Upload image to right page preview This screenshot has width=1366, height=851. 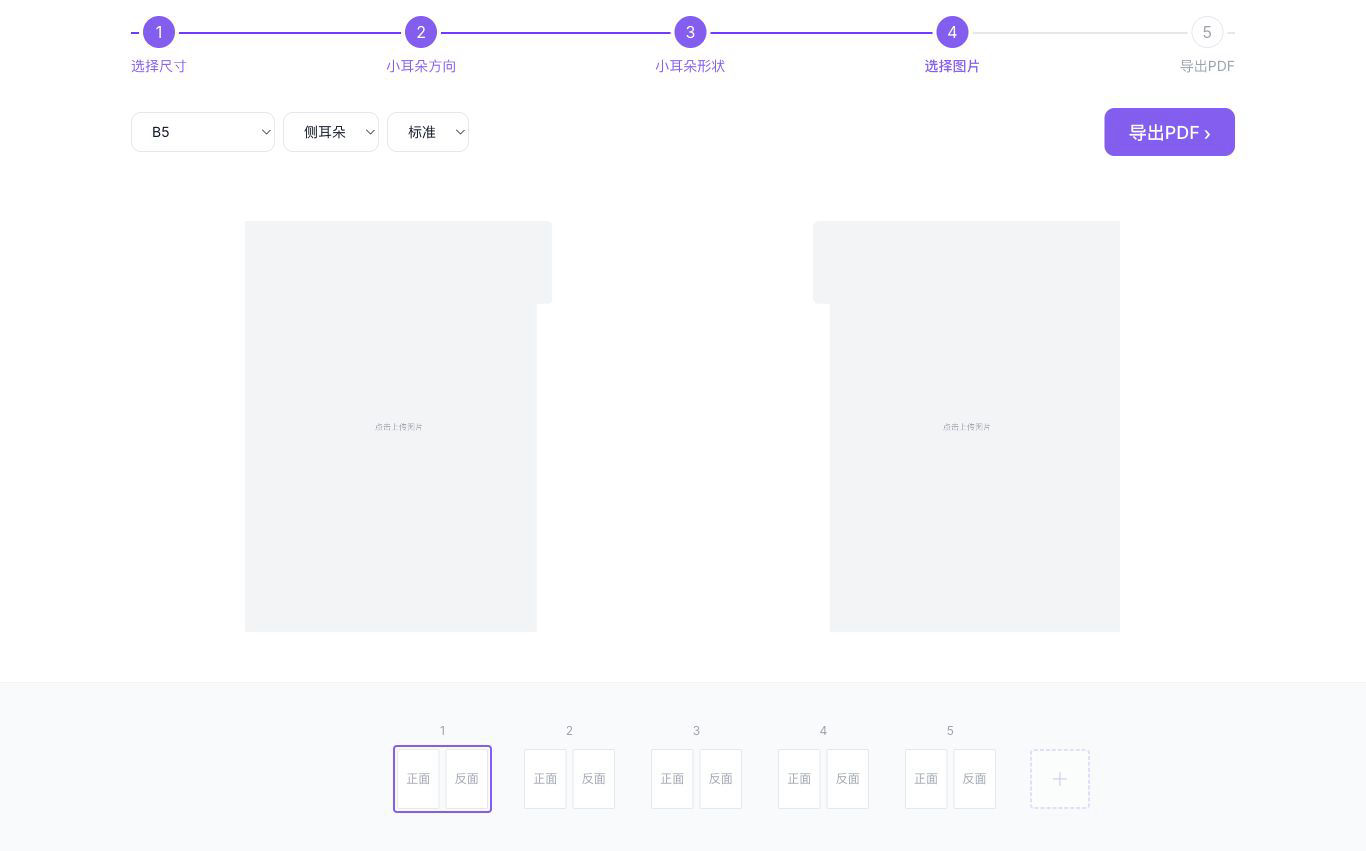tap(966, 426)
